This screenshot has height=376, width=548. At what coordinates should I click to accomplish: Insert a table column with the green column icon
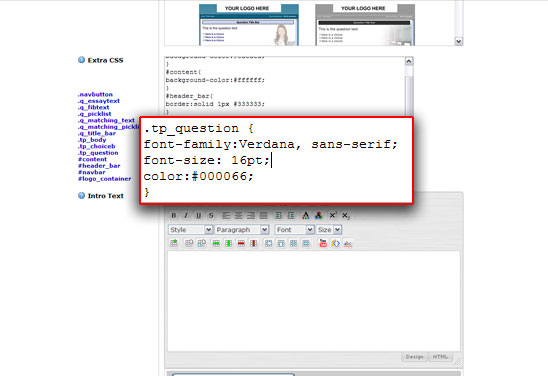(x=229, y=243)
